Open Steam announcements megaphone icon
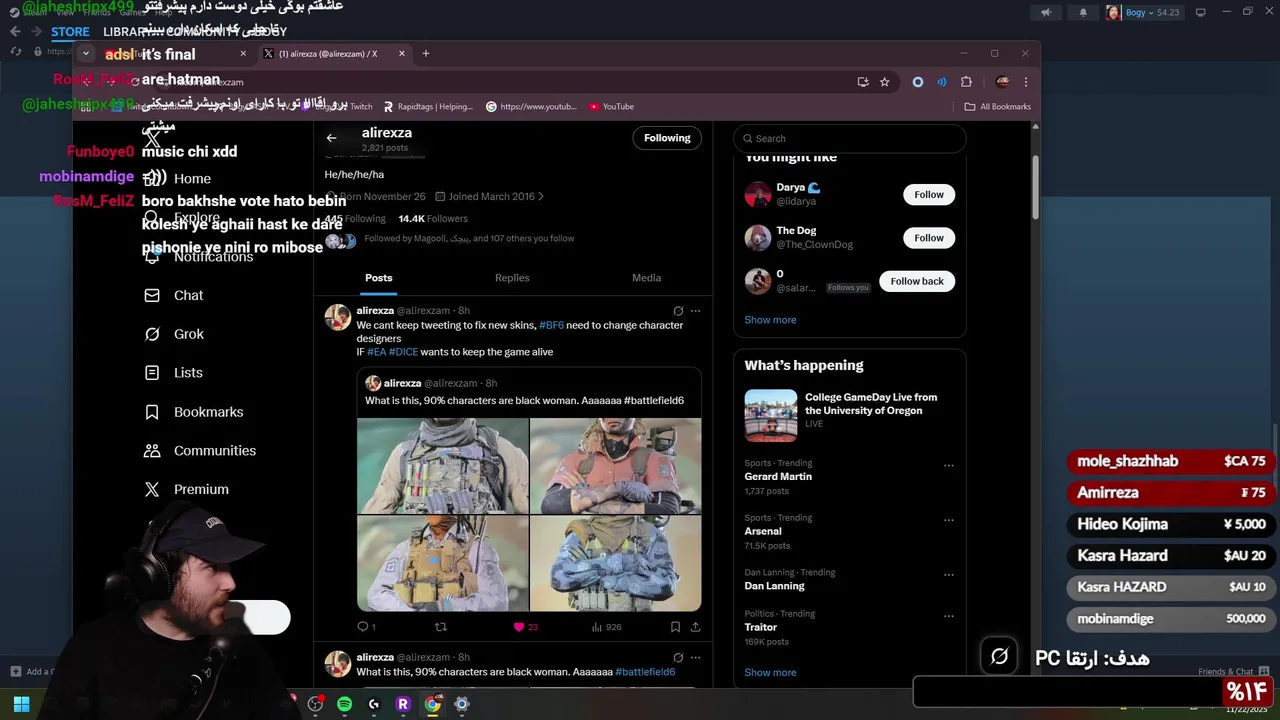This screenshot has height=720, width=1280. tap(1046, 12)
